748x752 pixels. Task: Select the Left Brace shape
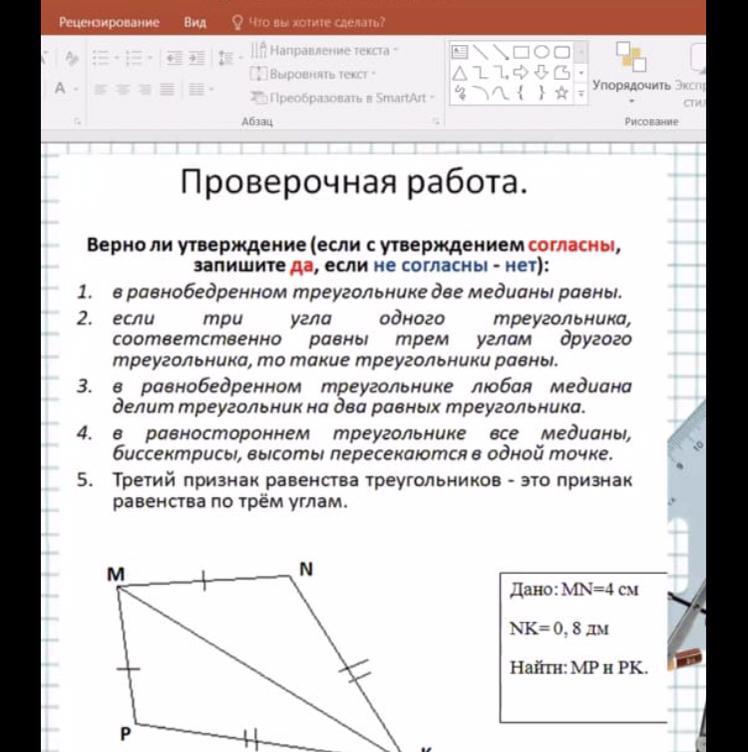[521, 92]
